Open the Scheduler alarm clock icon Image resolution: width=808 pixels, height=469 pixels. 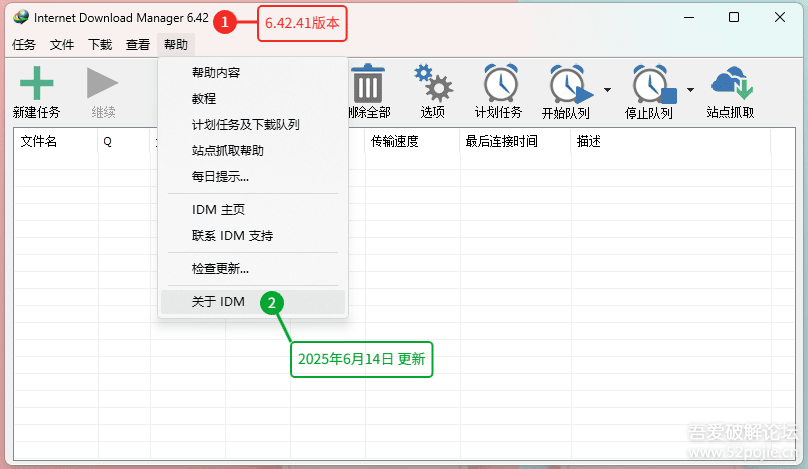coord(500,83)
